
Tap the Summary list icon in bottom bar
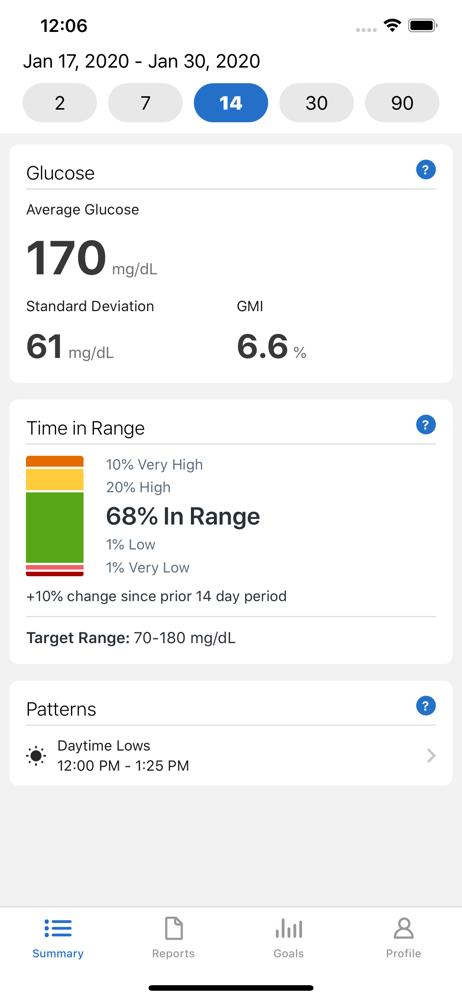click(58, 928)
